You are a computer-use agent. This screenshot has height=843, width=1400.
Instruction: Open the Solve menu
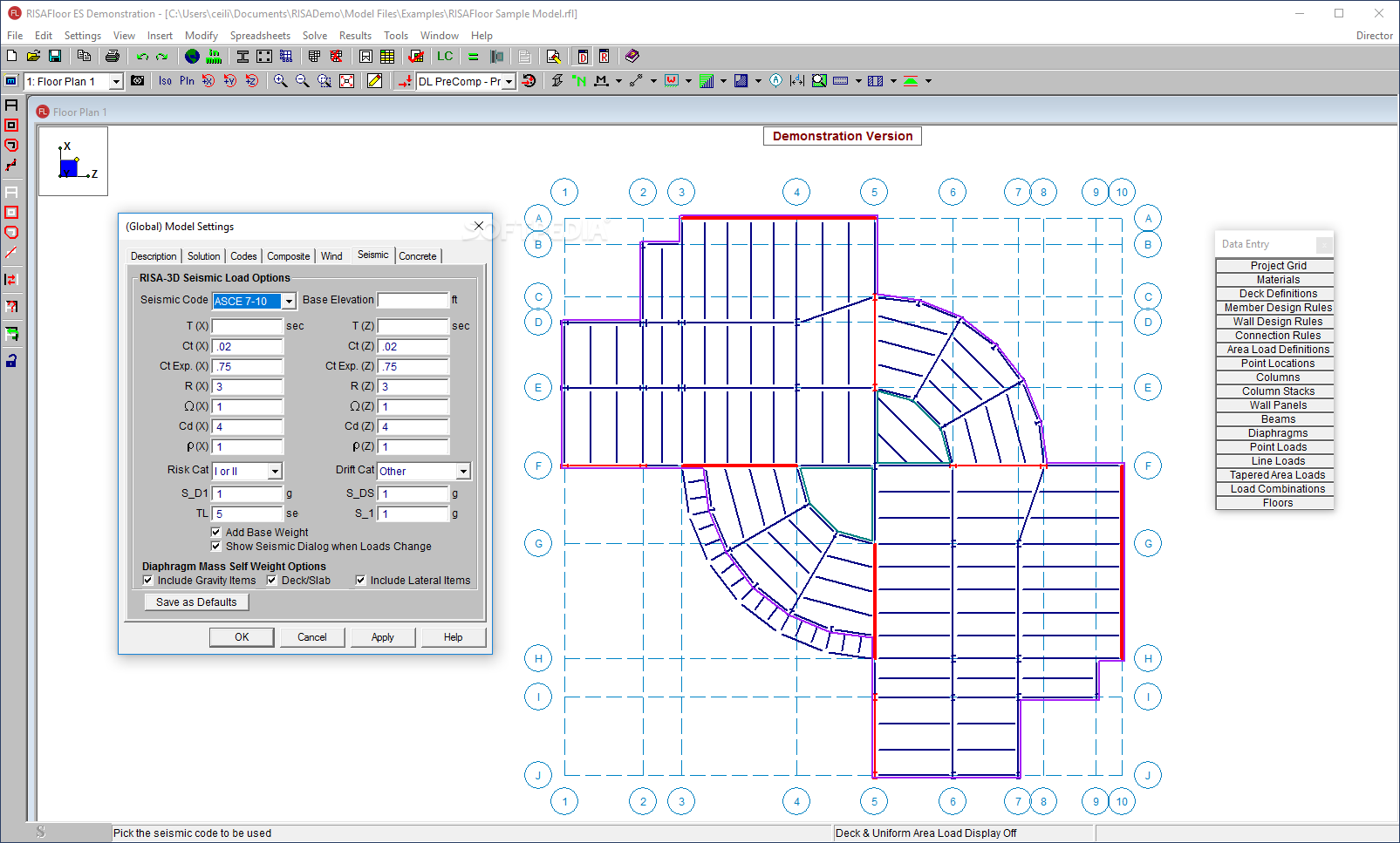click(x=315, y=36)
